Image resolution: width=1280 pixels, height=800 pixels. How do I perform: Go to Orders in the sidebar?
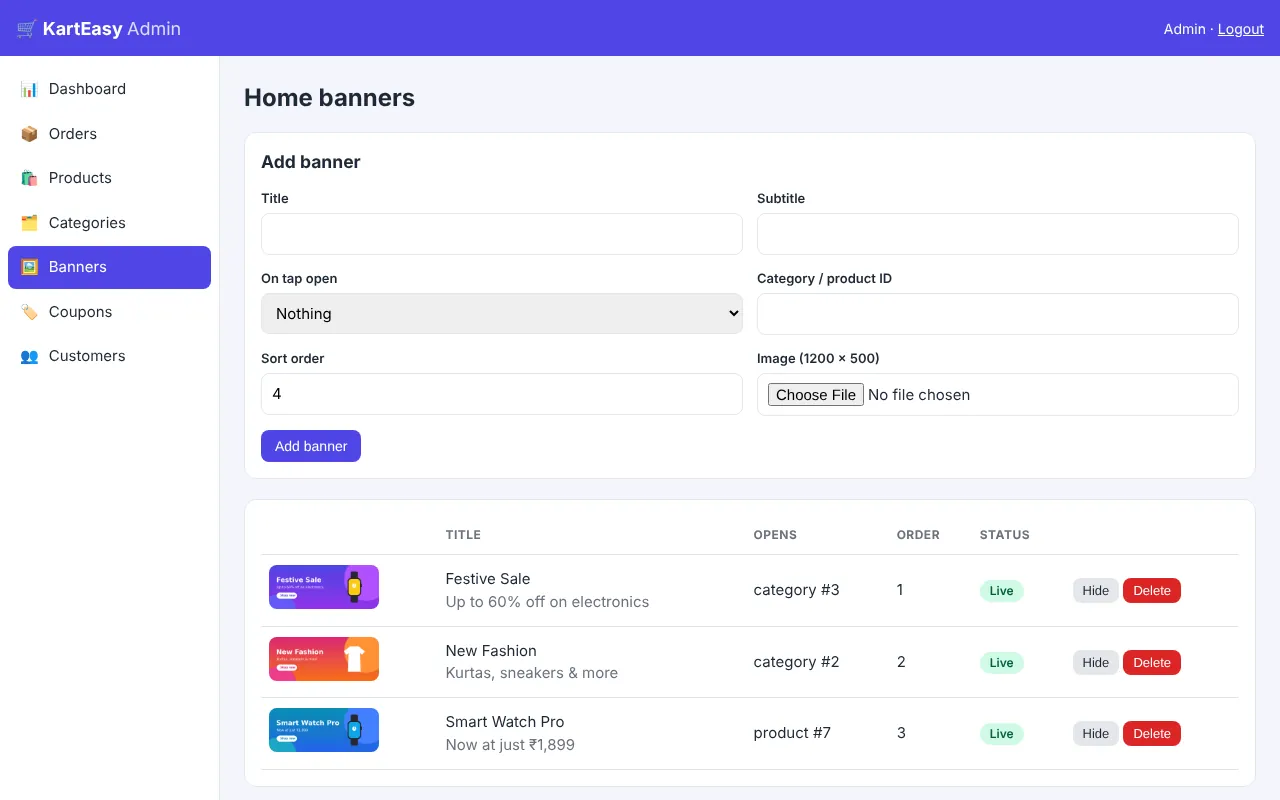point(109,134)
